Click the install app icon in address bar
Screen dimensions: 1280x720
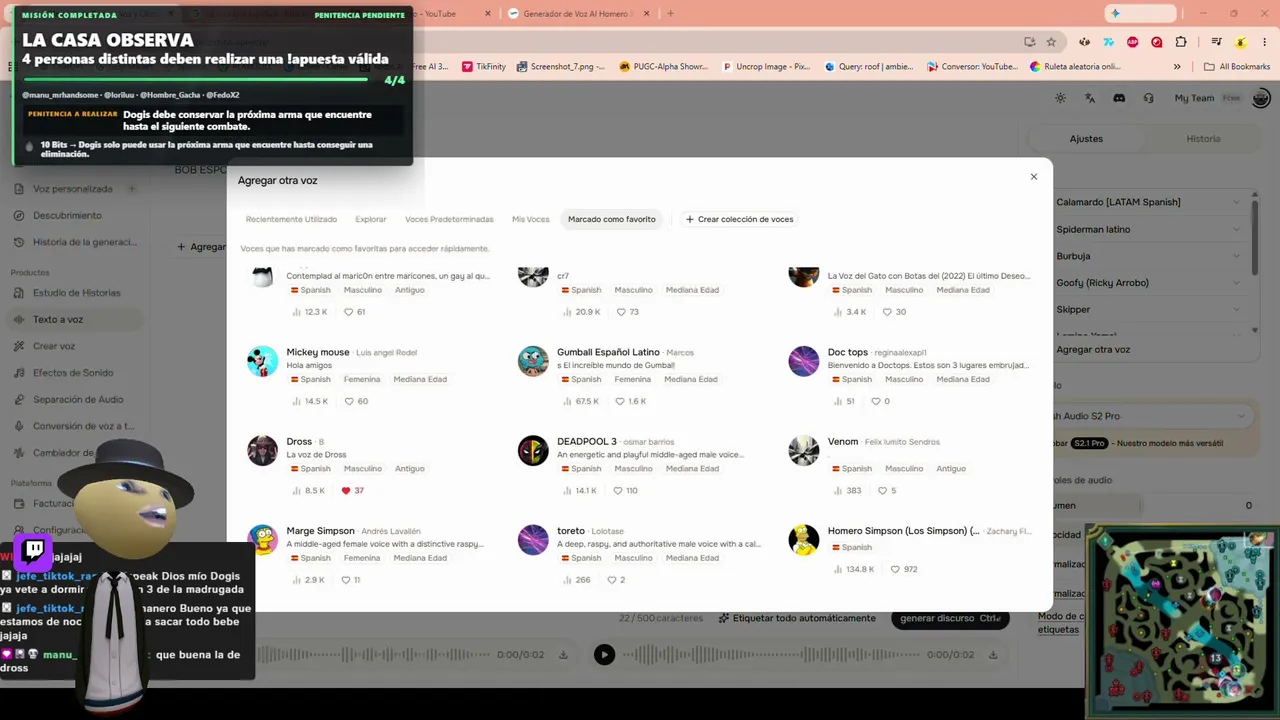click(1029, 42)
